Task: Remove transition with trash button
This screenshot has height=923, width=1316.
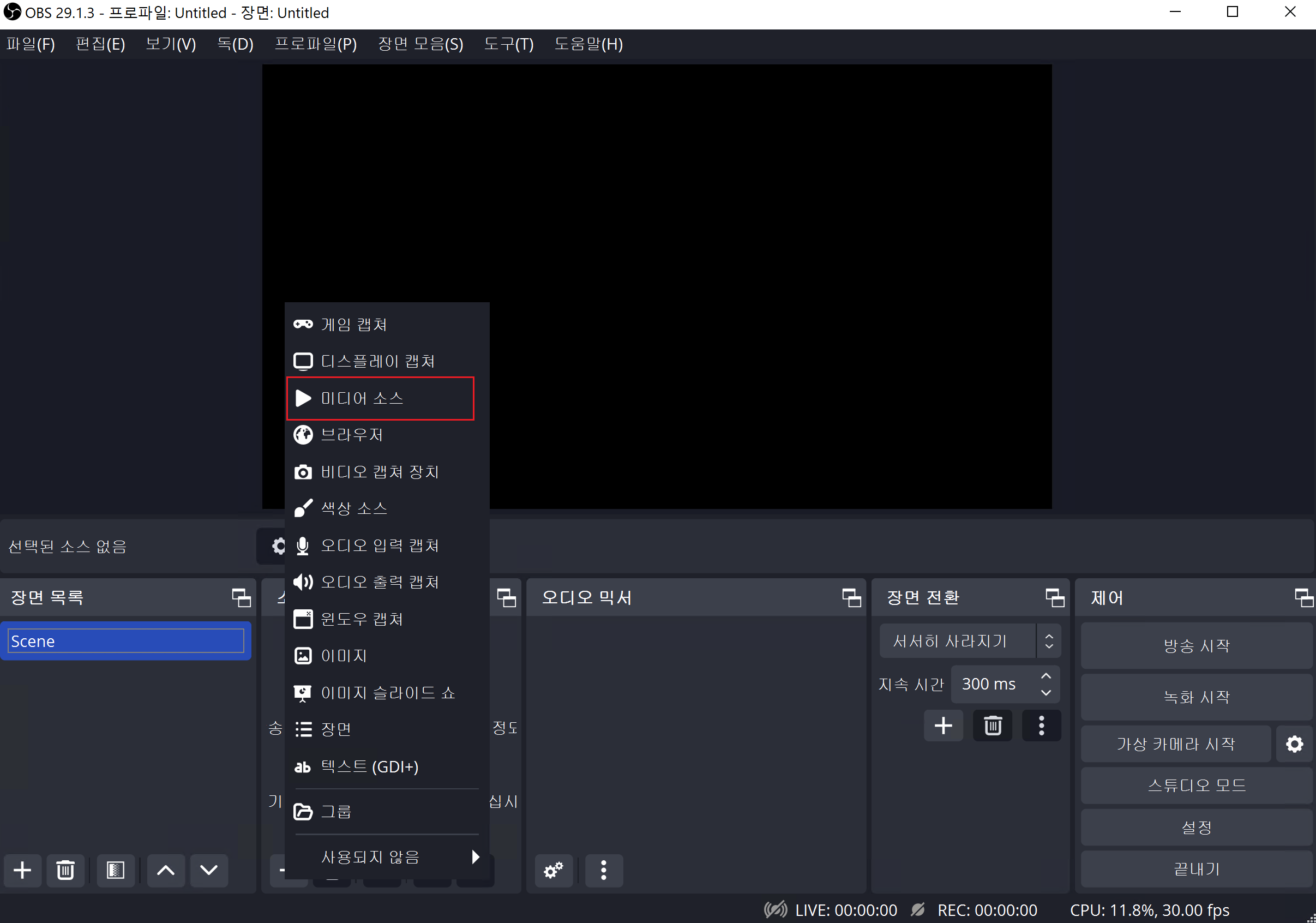Action: [x=992, y=726]
